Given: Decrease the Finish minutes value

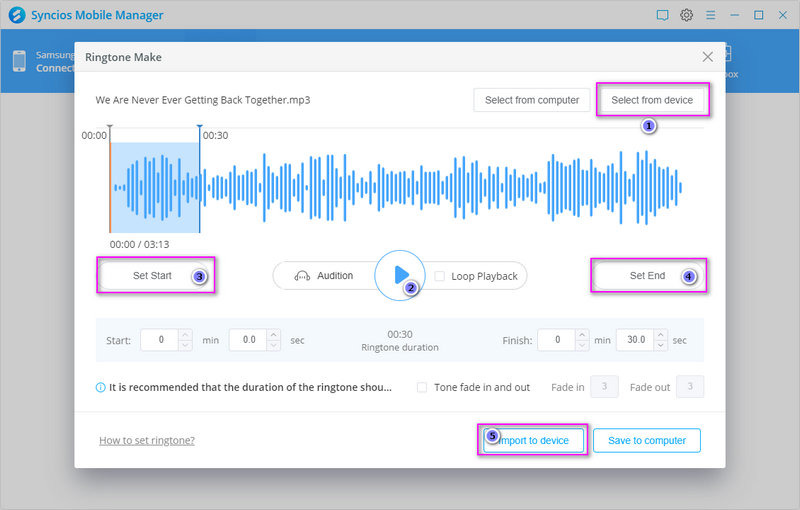Looking at the screenshot, I should 582,345.
